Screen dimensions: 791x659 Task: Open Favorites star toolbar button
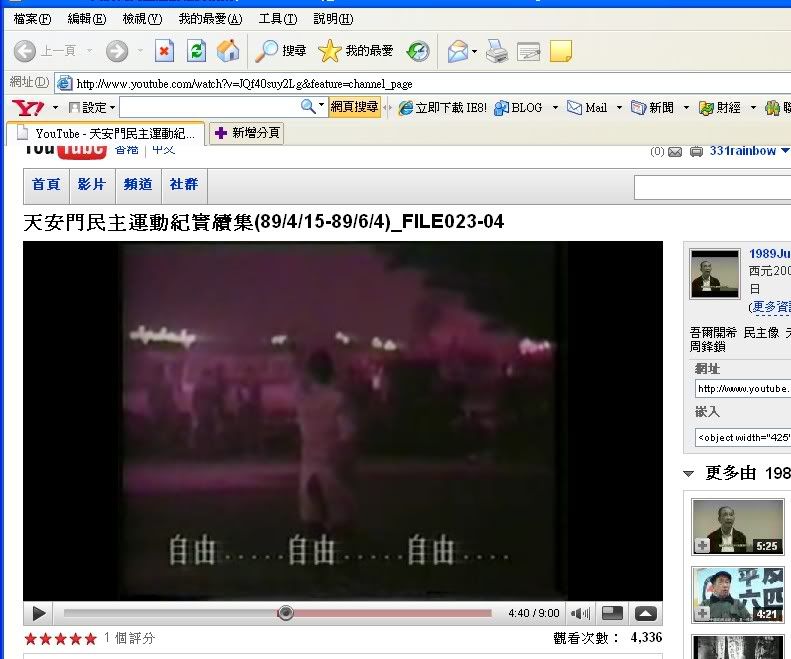356,51
